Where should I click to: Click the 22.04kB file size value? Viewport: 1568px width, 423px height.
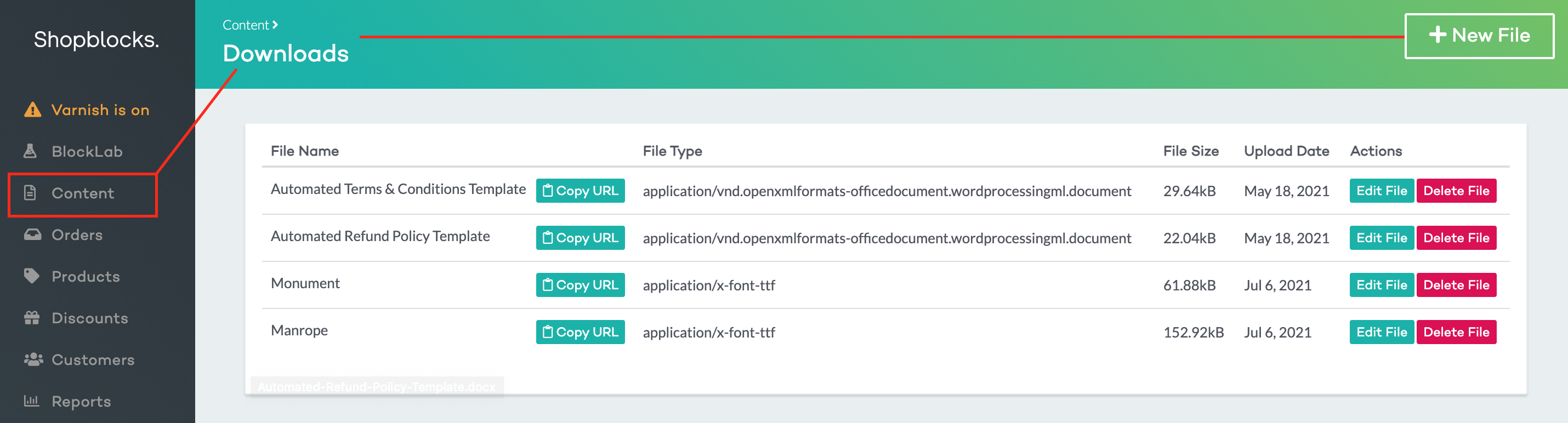[1189, 238]
